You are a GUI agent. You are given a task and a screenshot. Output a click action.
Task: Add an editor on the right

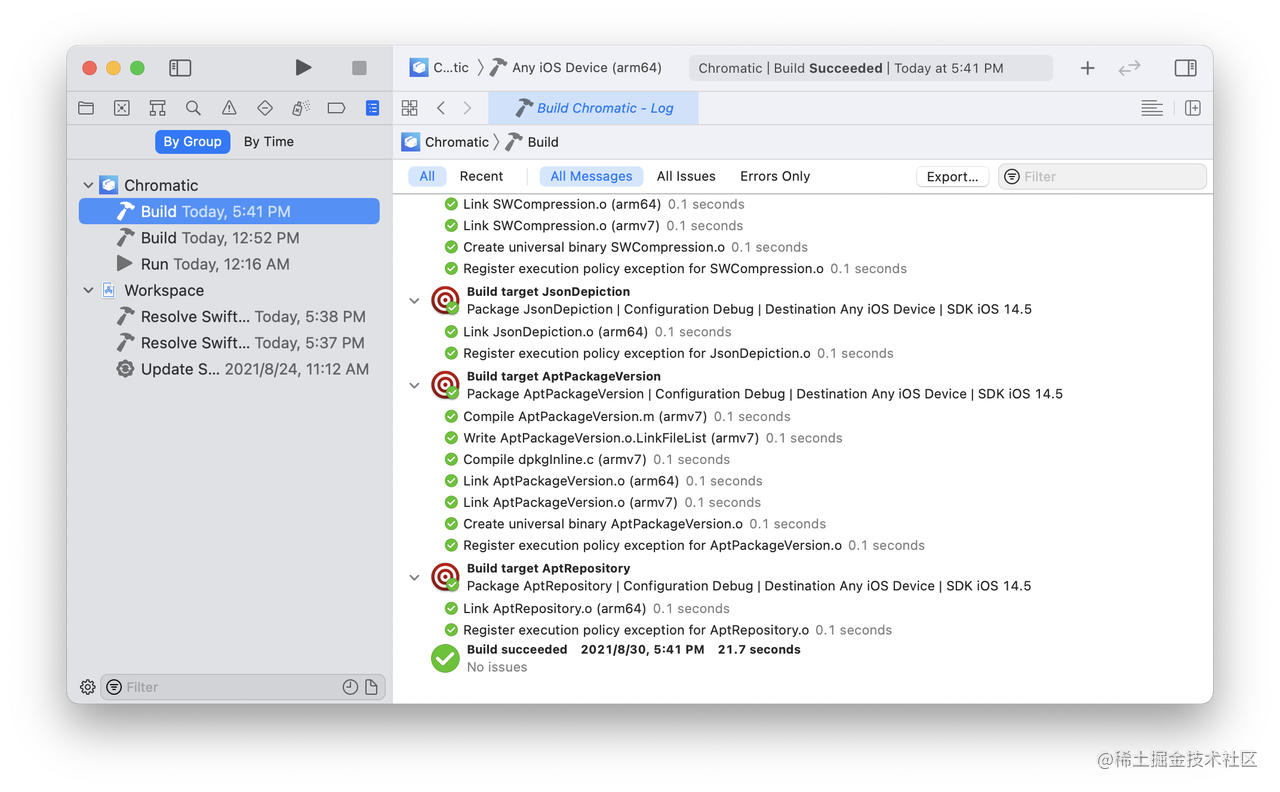(x=1193, y=108)
